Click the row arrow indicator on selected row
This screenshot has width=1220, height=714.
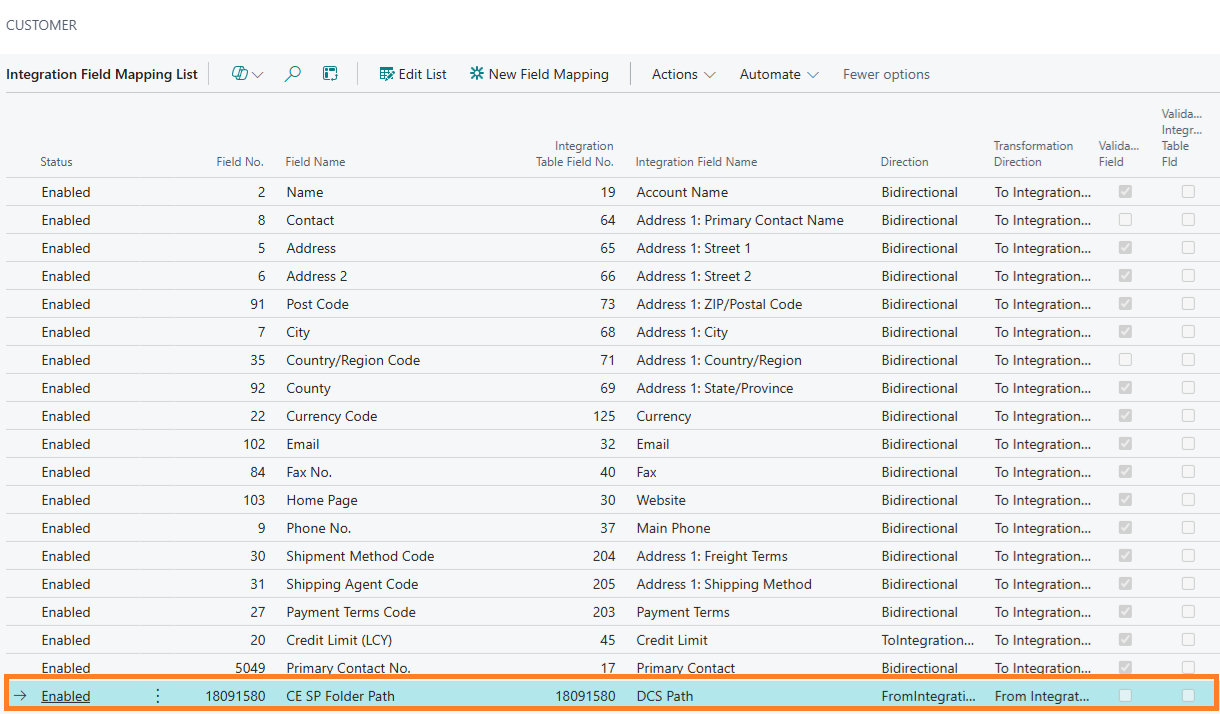[20, 696]
